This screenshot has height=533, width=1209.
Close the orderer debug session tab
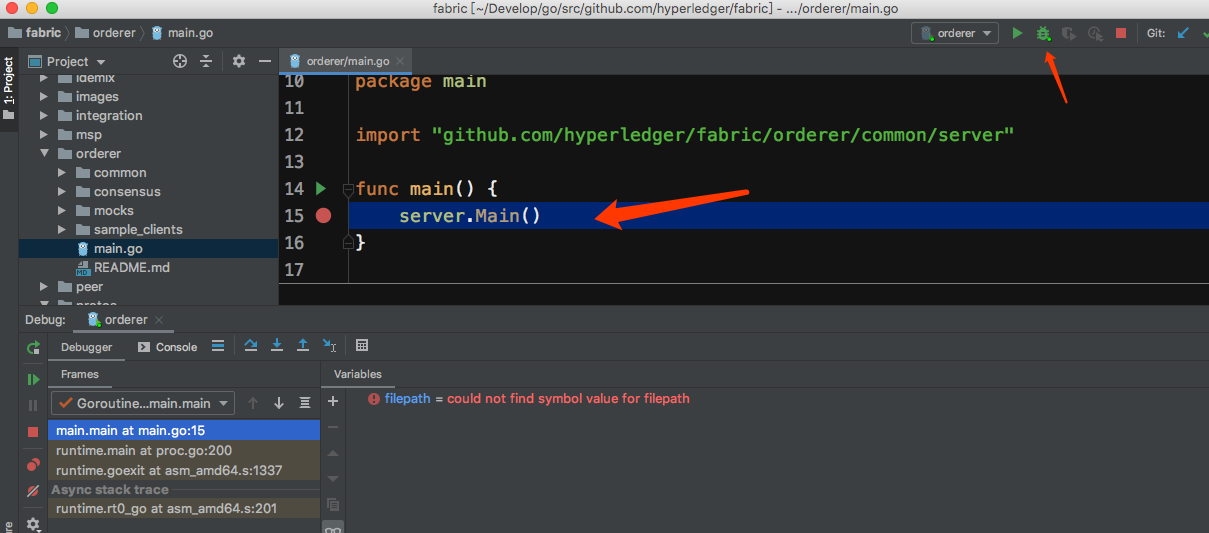point(159,320)
